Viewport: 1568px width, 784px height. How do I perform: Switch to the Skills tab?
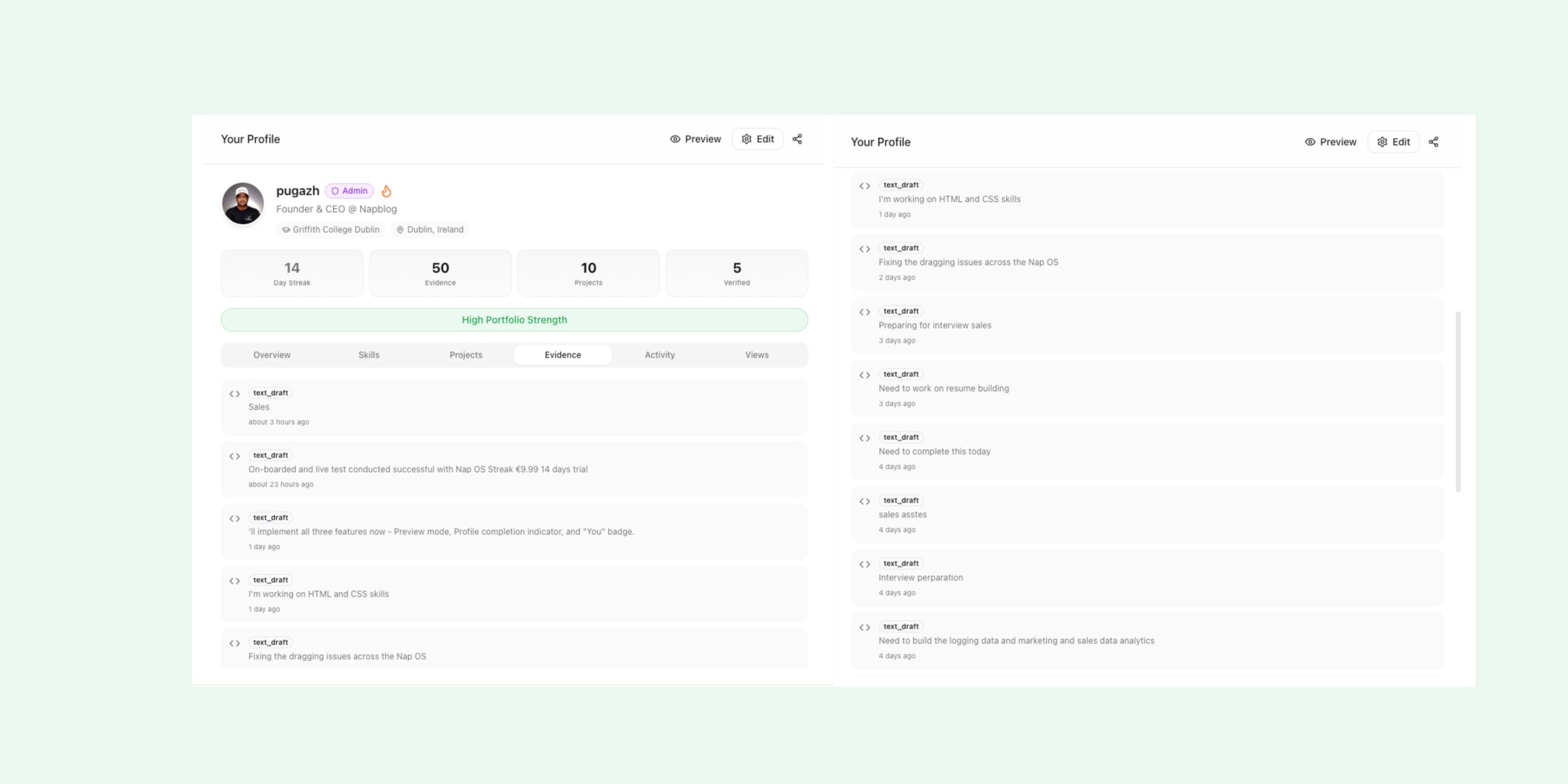click(369, 355)
